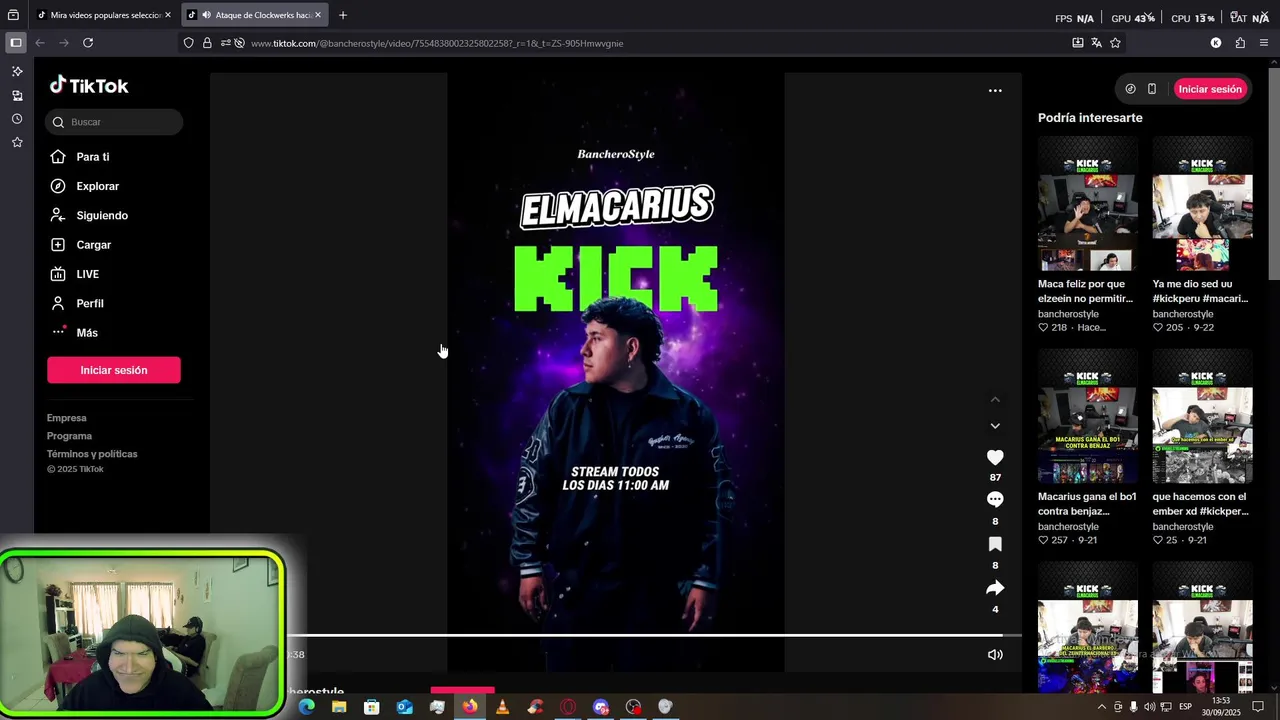This screenshot has width=1280, height=720.
Task: Open the three-dots menu on the video
Action: pos(995,91)
